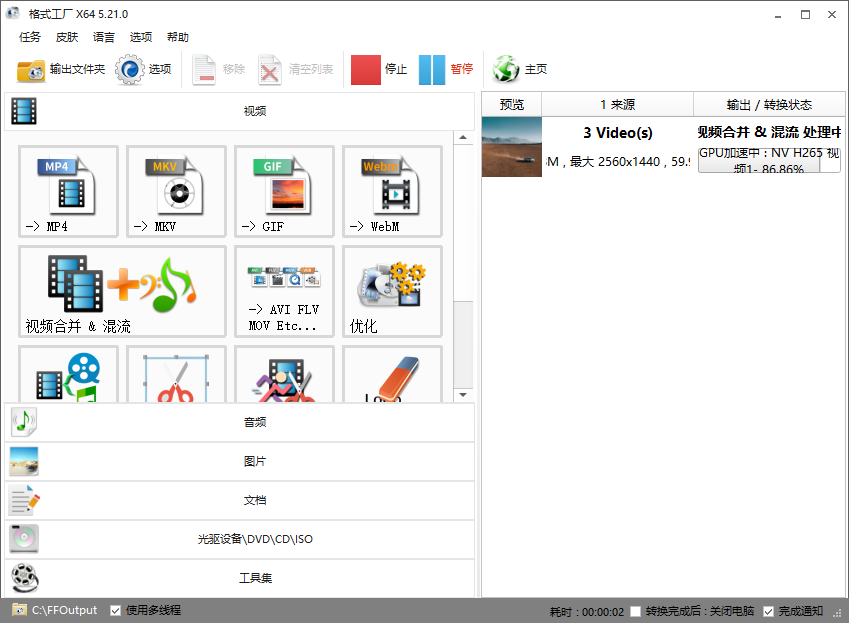Viewport: 849px width, 623px height.
Task: Select the -> GIF conversion tile
Action: click(284, 191)
